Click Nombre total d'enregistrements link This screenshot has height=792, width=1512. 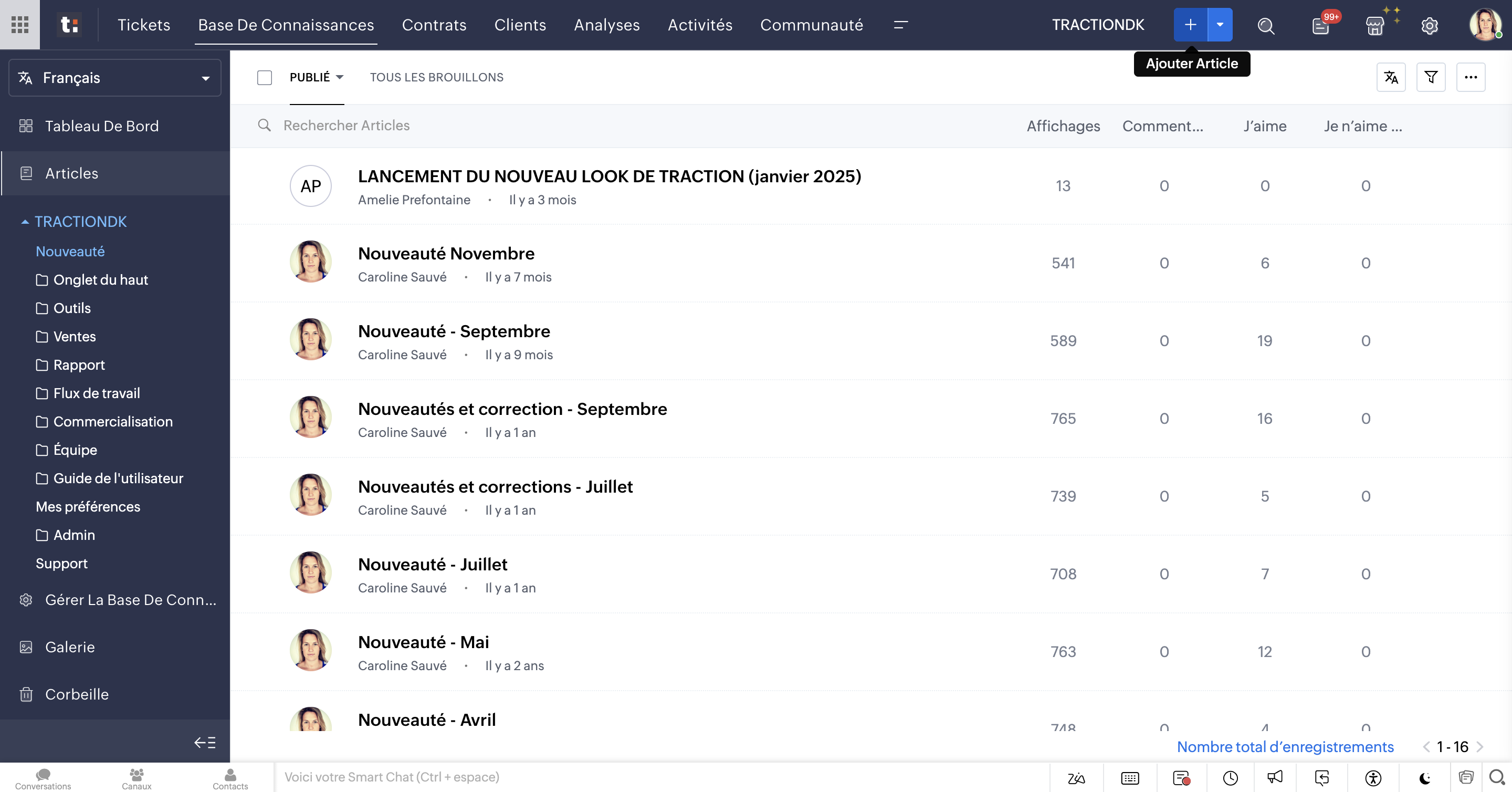[x=1285, y=747]
